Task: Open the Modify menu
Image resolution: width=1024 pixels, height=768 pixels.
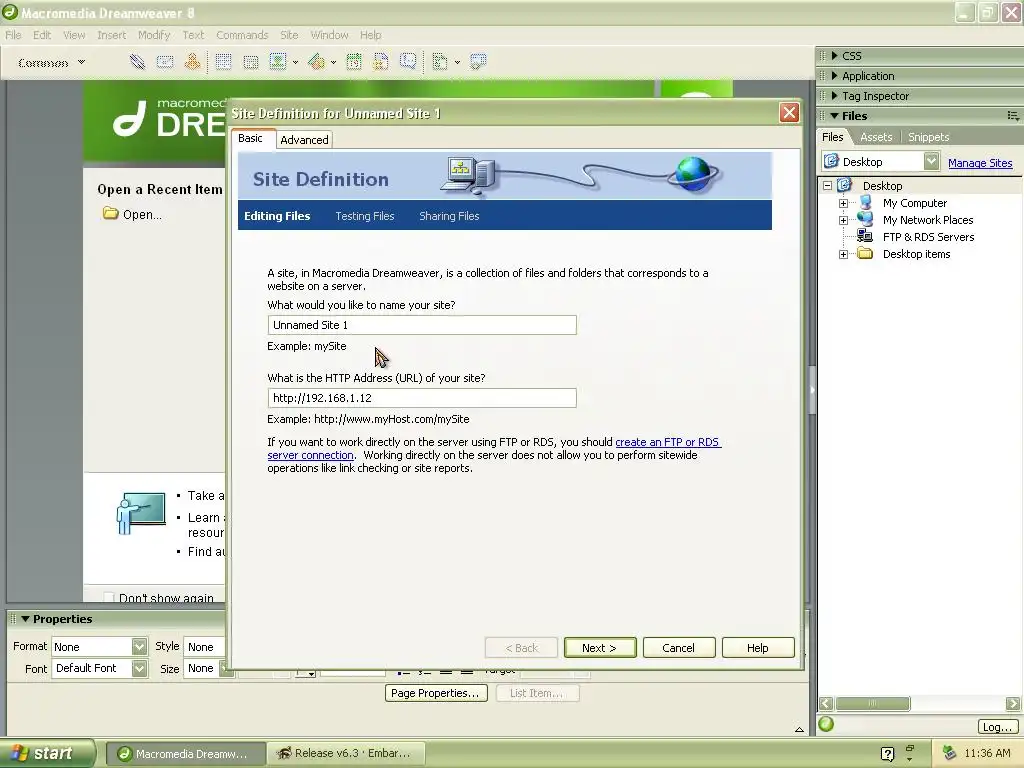Action: coord(153,35)
